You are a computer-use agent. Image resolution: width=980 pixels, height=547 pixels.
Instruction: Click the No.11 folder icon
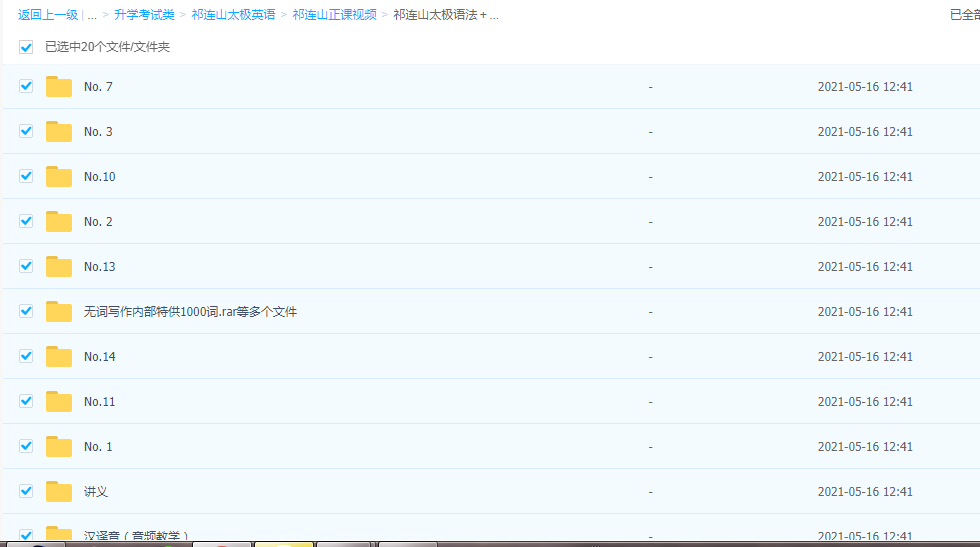(59, 402)
